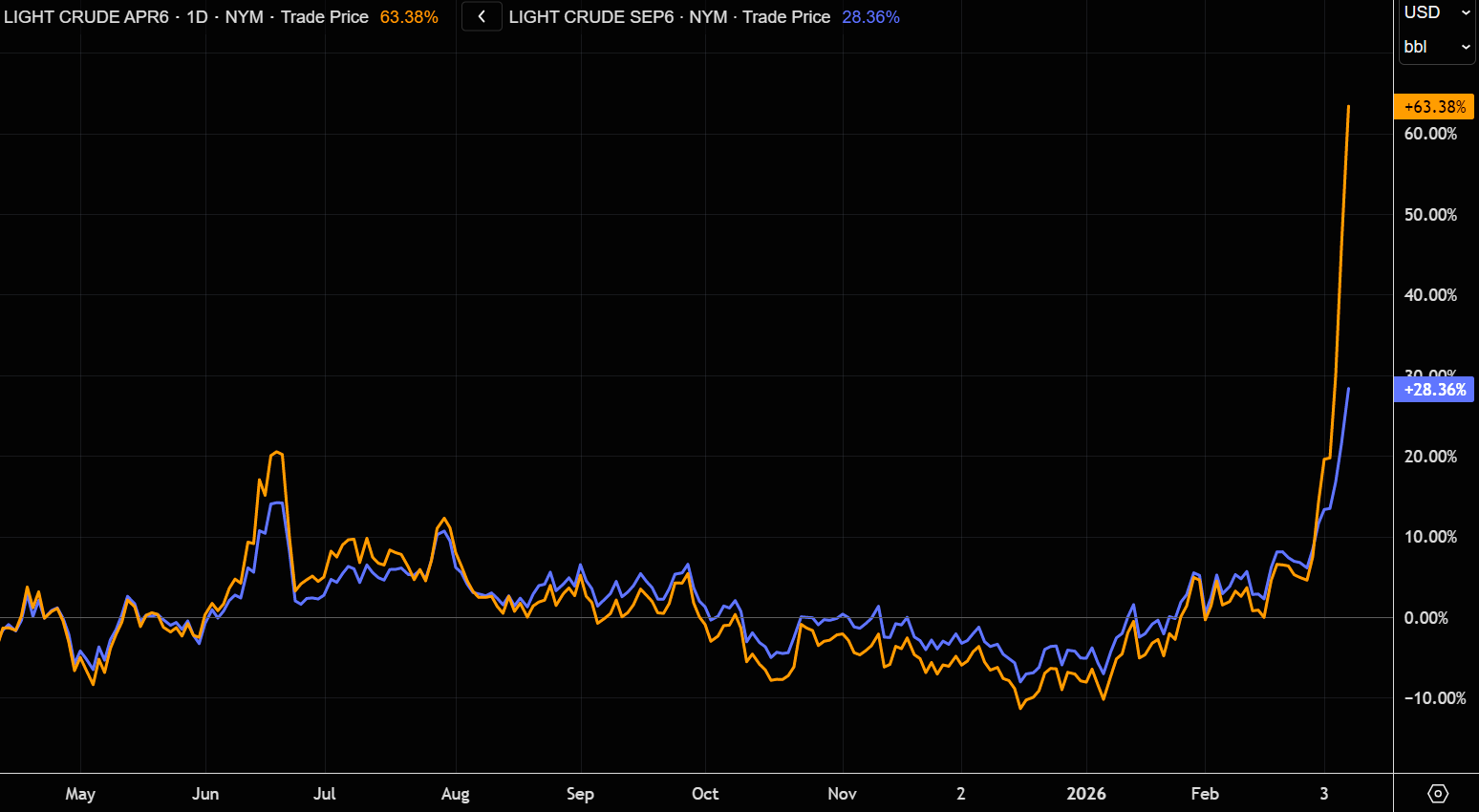The height and width of the screenshot is (812, 1479).
Task: Click the orange +63.38% price label
Action: [x=1434, y=107]
